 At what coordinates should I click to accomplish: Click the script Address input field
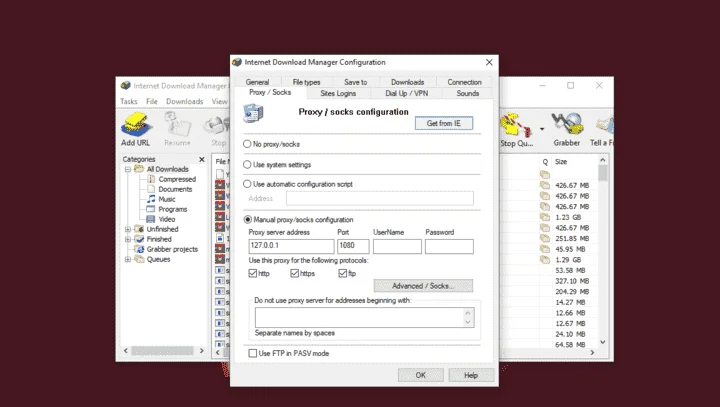point(380,198)
